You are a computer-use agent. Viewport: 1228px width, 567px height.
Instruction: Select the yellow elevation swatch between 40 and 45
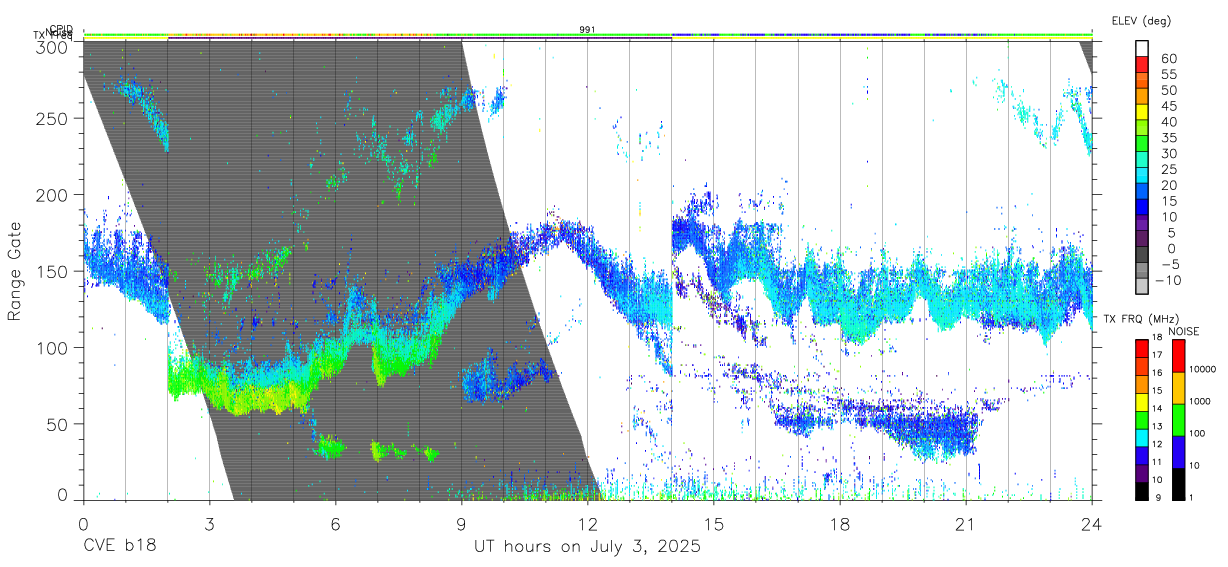(1143, 113)
